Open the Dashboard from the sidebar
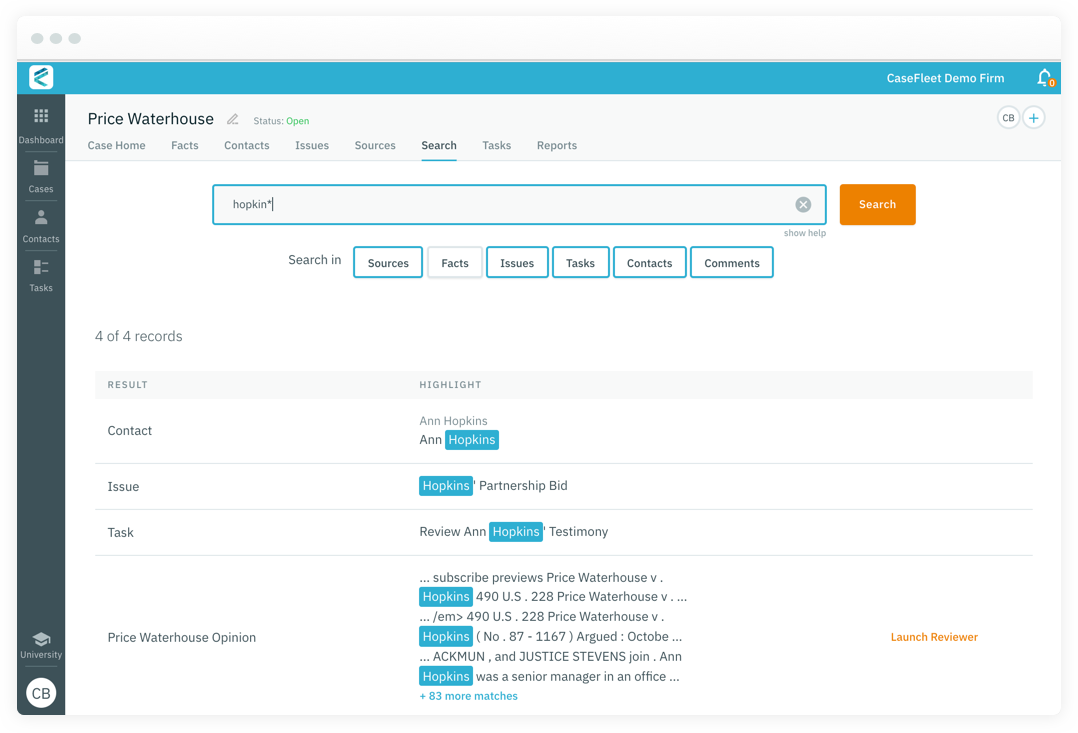Viewport: 1078px width, 733px height. point(41,123)
